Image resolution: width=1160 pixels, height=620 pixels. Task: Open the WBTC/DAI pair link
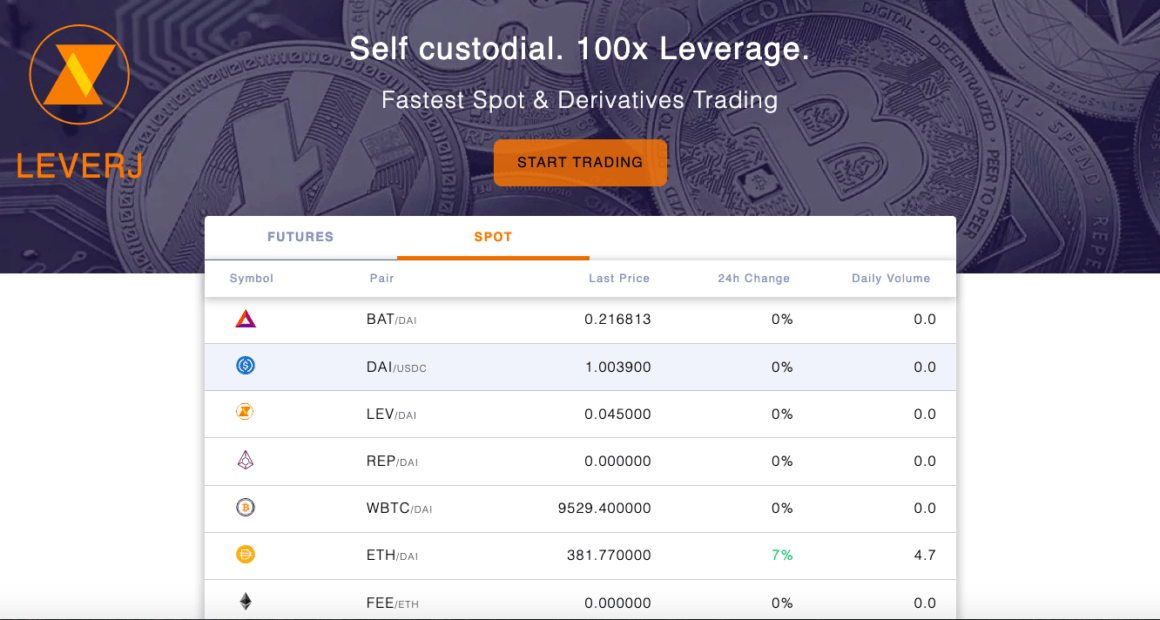[399, 508]
